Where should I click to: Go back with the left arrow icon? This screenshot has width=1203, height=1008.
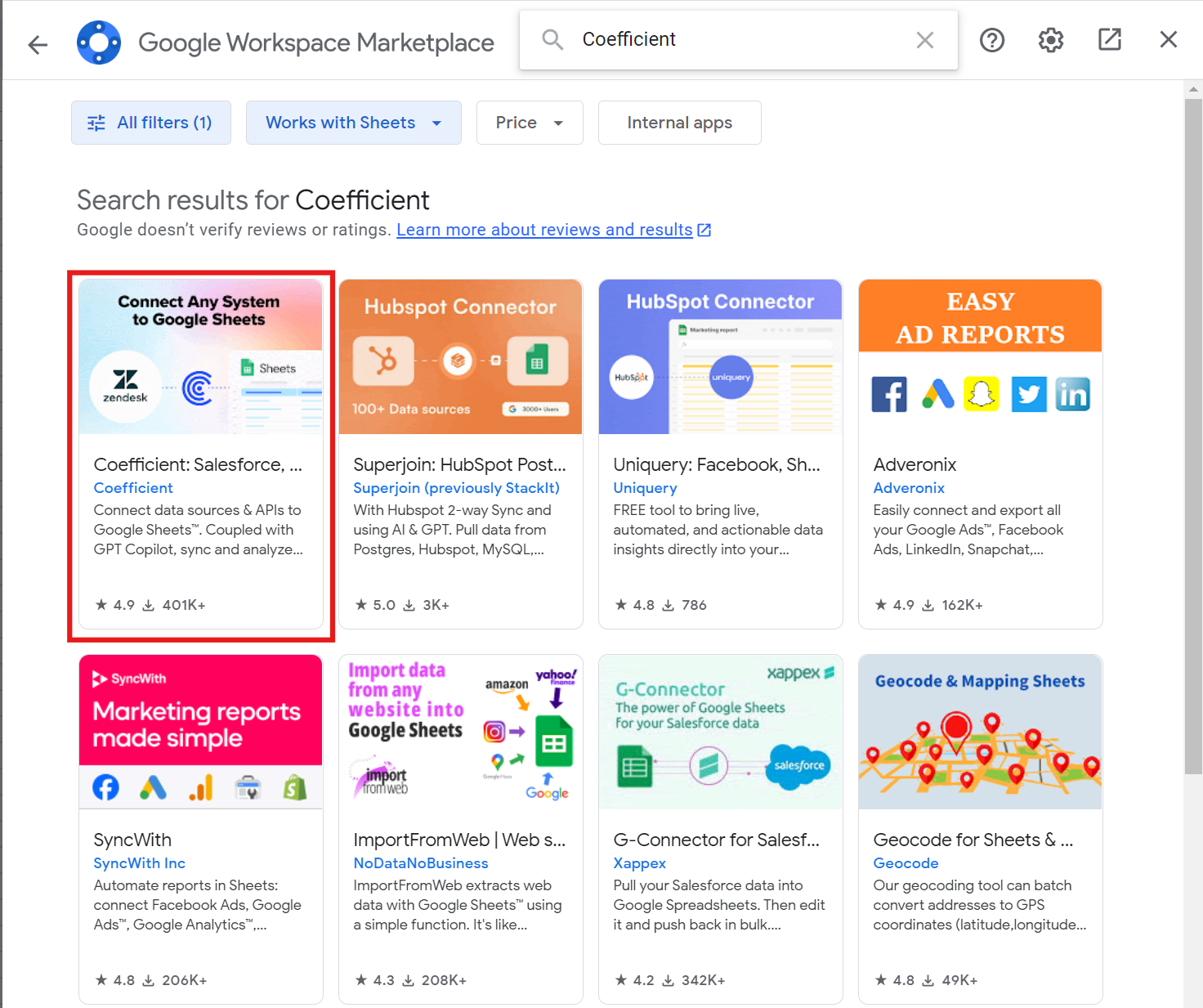click(38, 43)
